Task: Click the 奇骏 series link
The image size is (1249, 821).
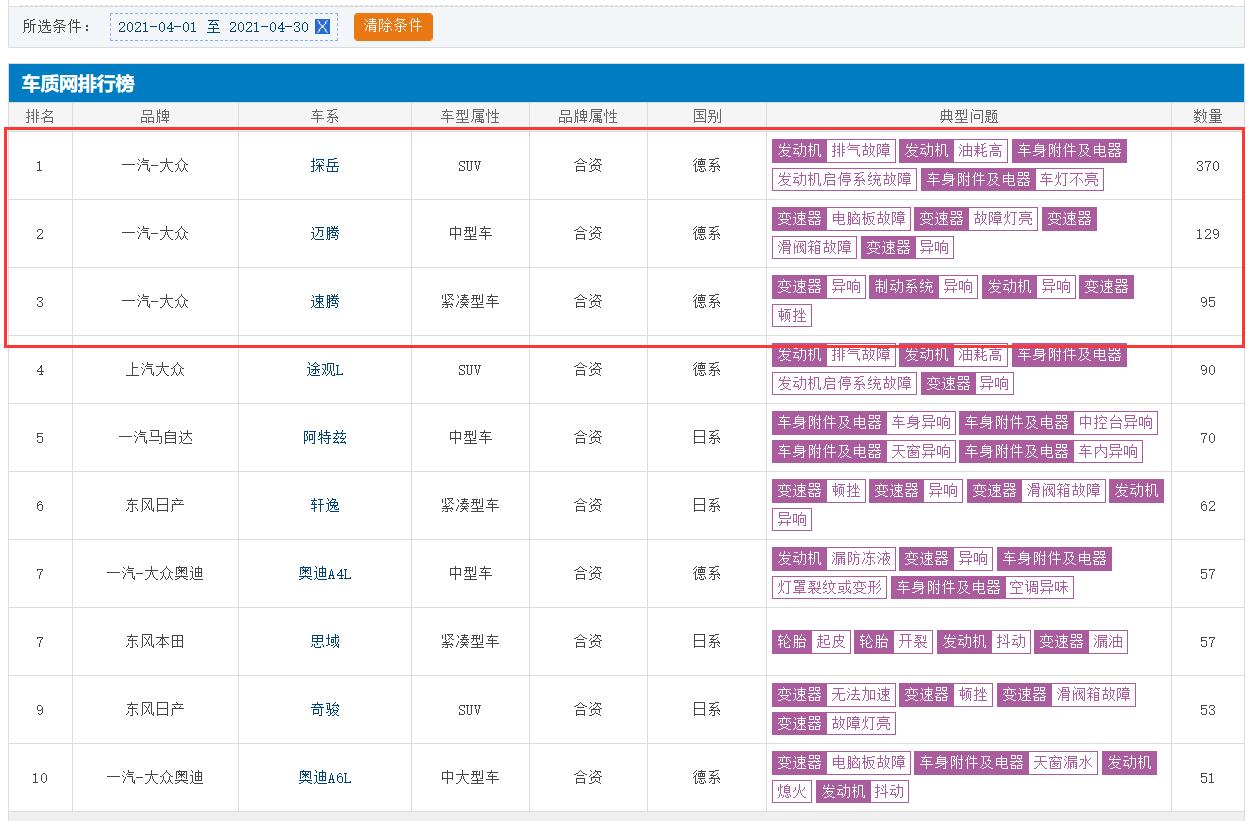Action: tap(325, 710)
